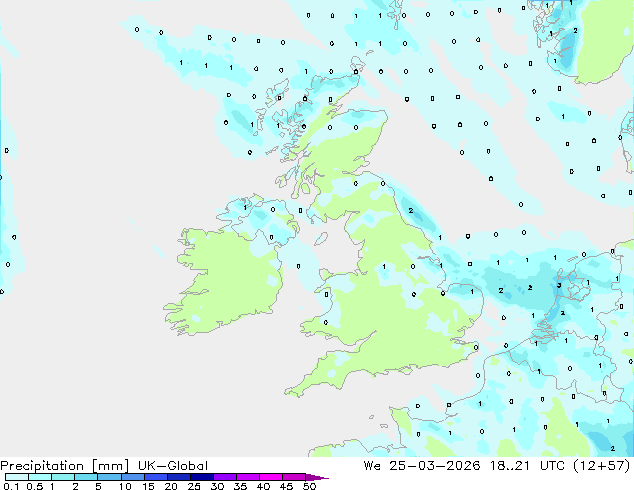Viewport: 634px width, 490px height.
Task: Click the legend label '25'
Action: (194, 486)
